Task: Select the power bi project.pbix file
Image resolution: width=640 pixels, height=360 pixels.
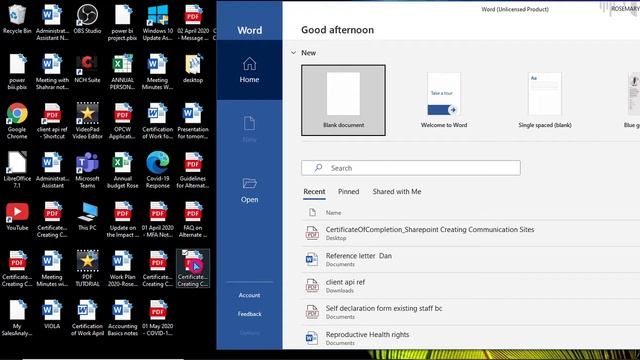Action: coord(122,22)
